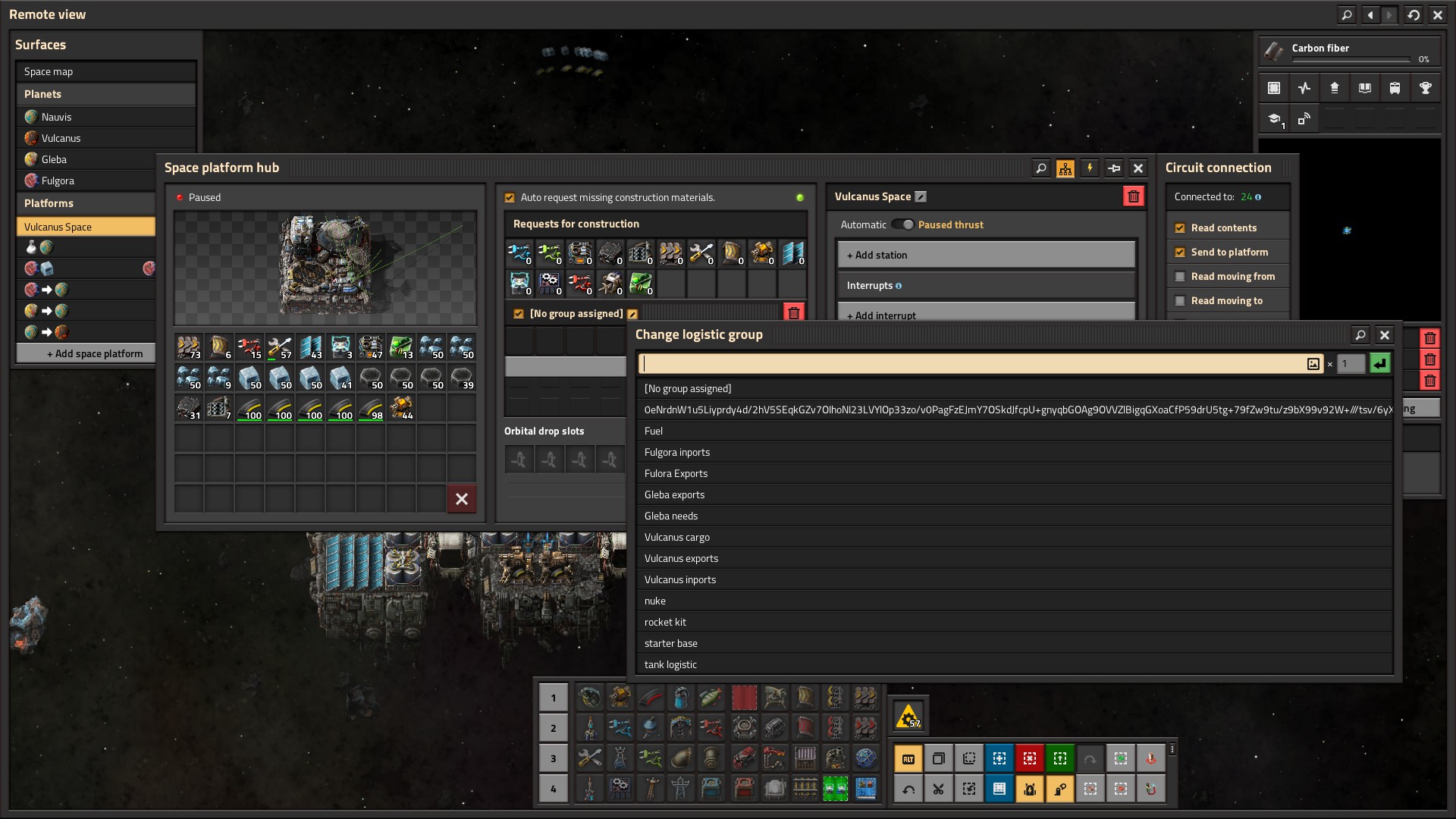This screenshot has width=1456, height=819.
Task: Delete the [No group assigned] logistic section
Action: (x=794, y=313)
